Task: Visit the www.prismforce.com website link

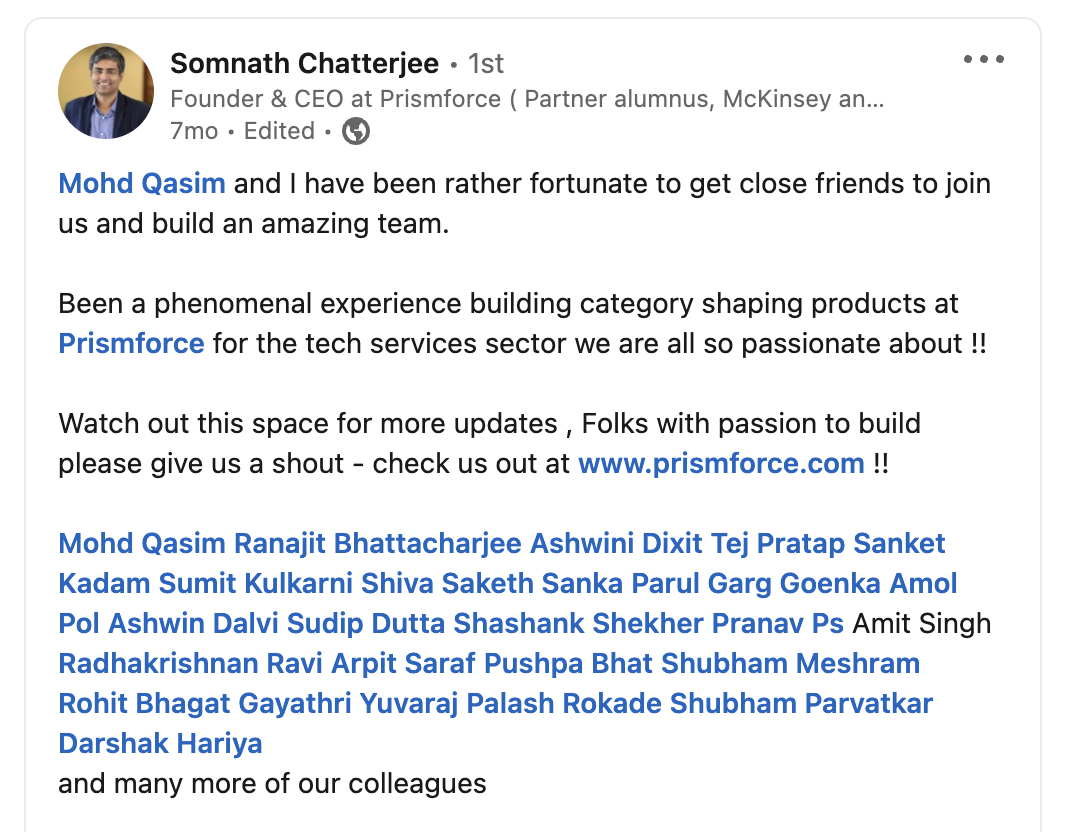Action: pos(721,464)
